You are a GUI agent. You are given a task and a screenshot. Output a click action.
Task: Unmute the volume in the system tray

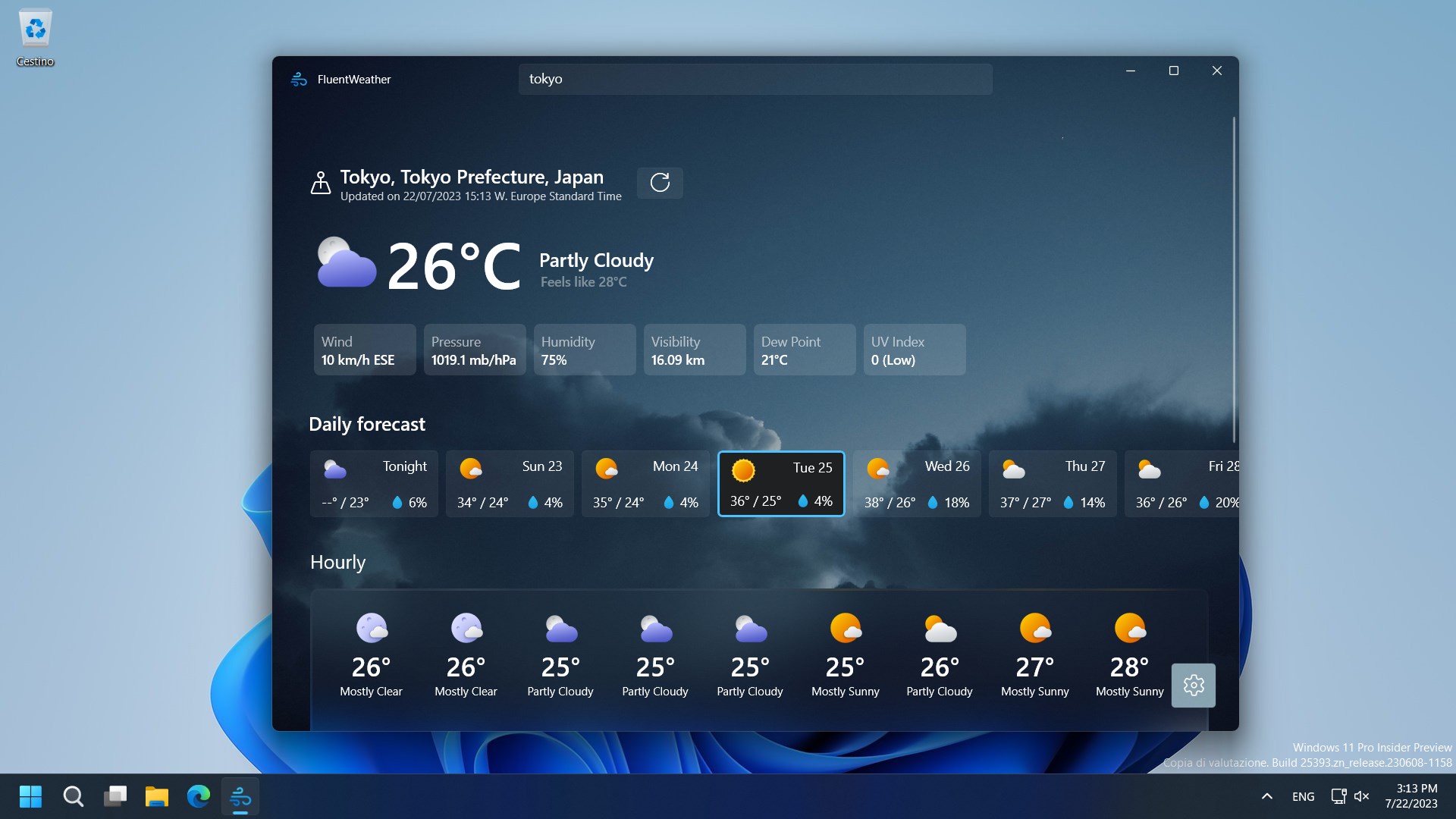(1363, 796)
